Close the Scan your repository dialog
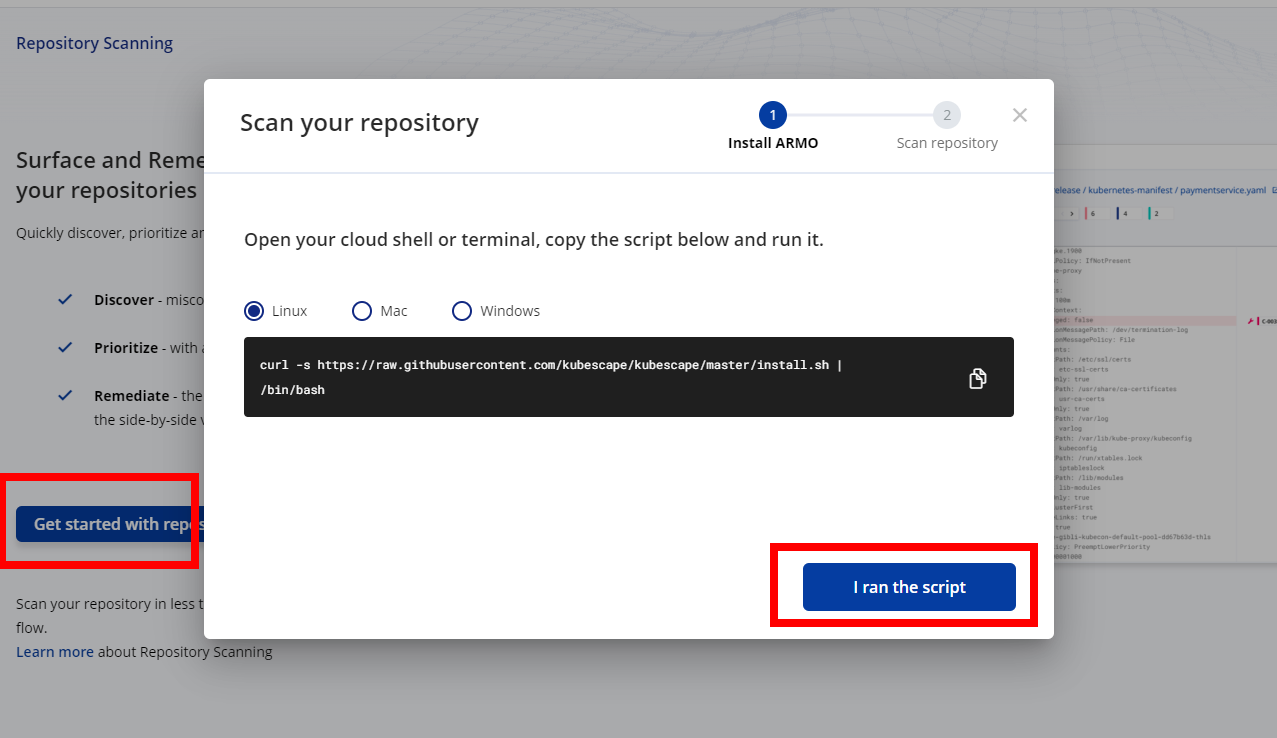The image size is (1277, 738). [1020, 115]
